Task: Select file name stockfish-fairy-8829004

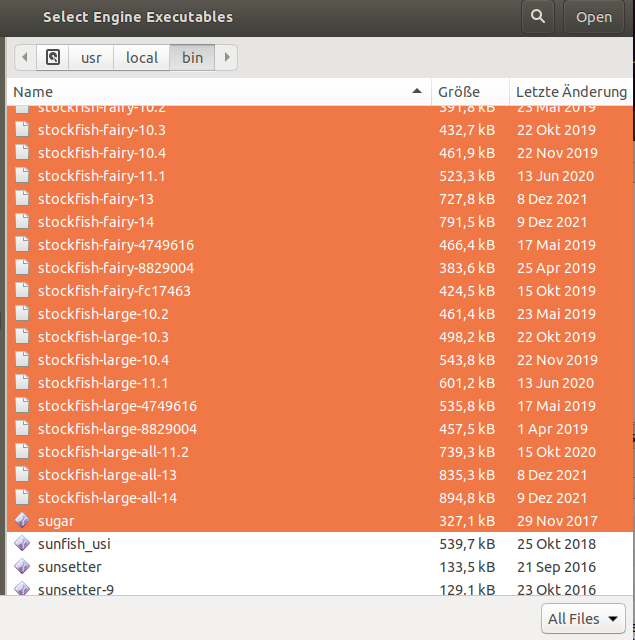Action: (116, 268)
